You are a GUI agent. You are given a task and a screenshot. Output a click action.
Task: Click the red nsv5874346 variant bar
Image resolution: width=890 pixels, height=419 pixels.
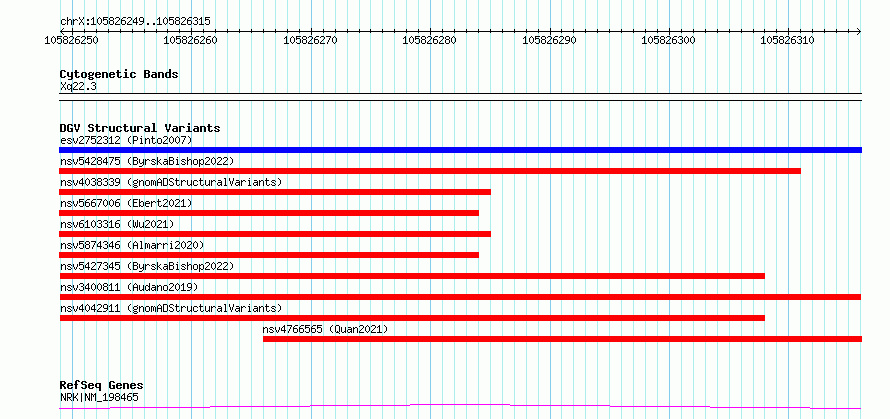click(269, 255)
